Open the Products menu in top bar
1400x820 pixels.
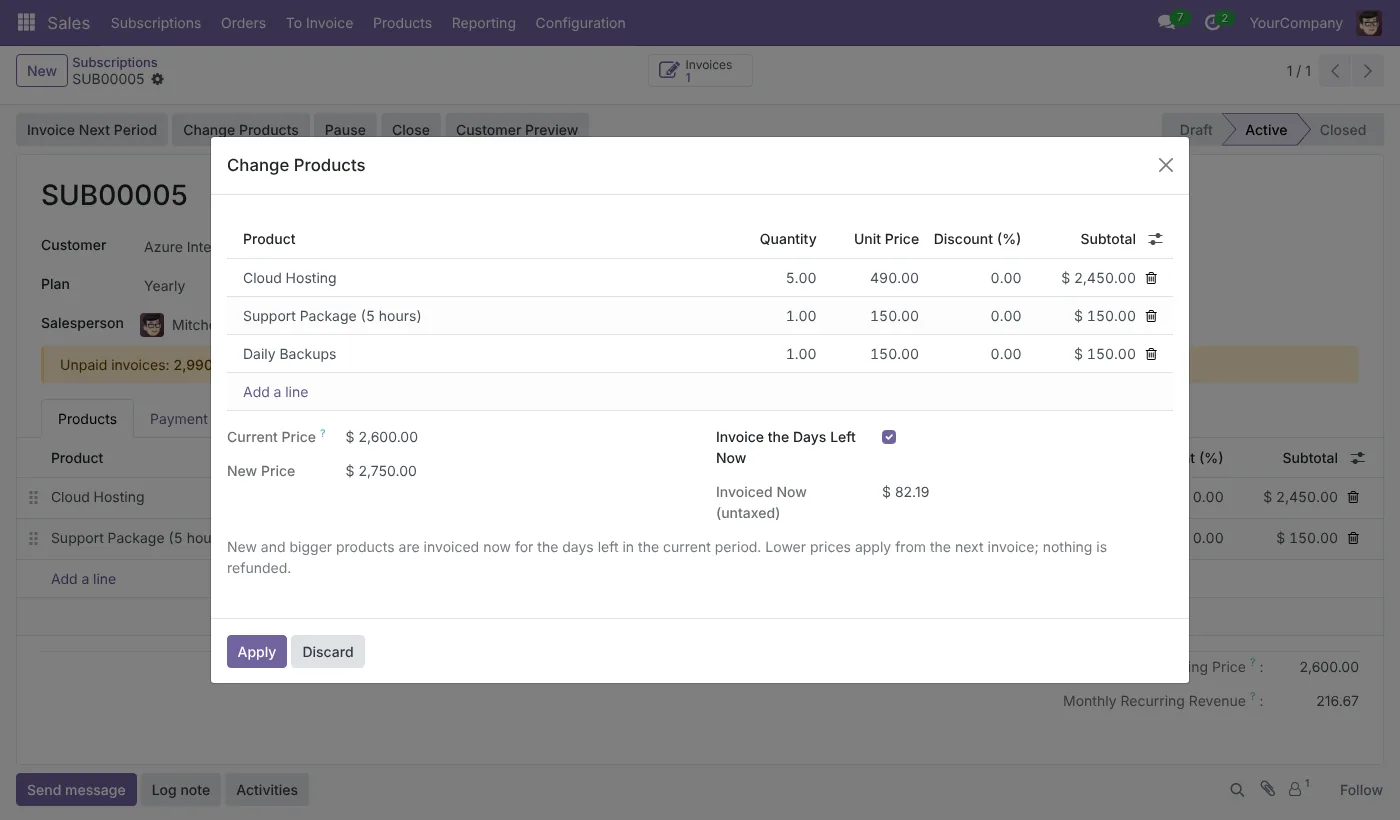pyautogui.click(x=402, y=22)
